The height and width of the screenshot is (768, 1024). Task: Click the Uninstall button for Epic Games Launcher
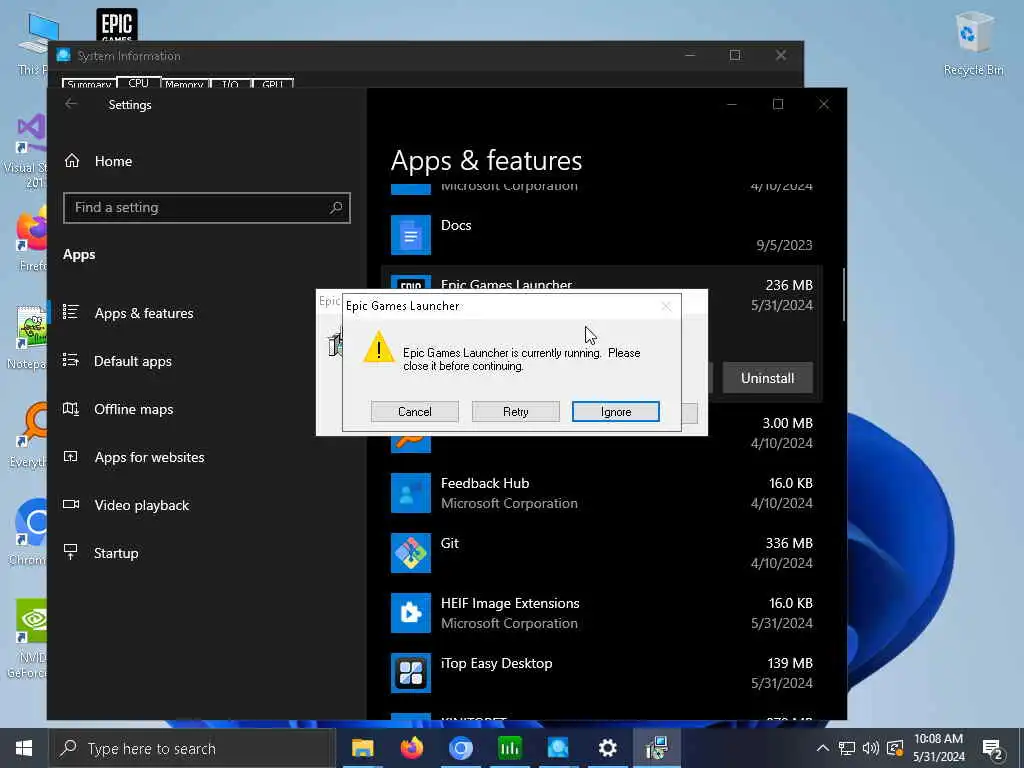click(x=767, y=377)
